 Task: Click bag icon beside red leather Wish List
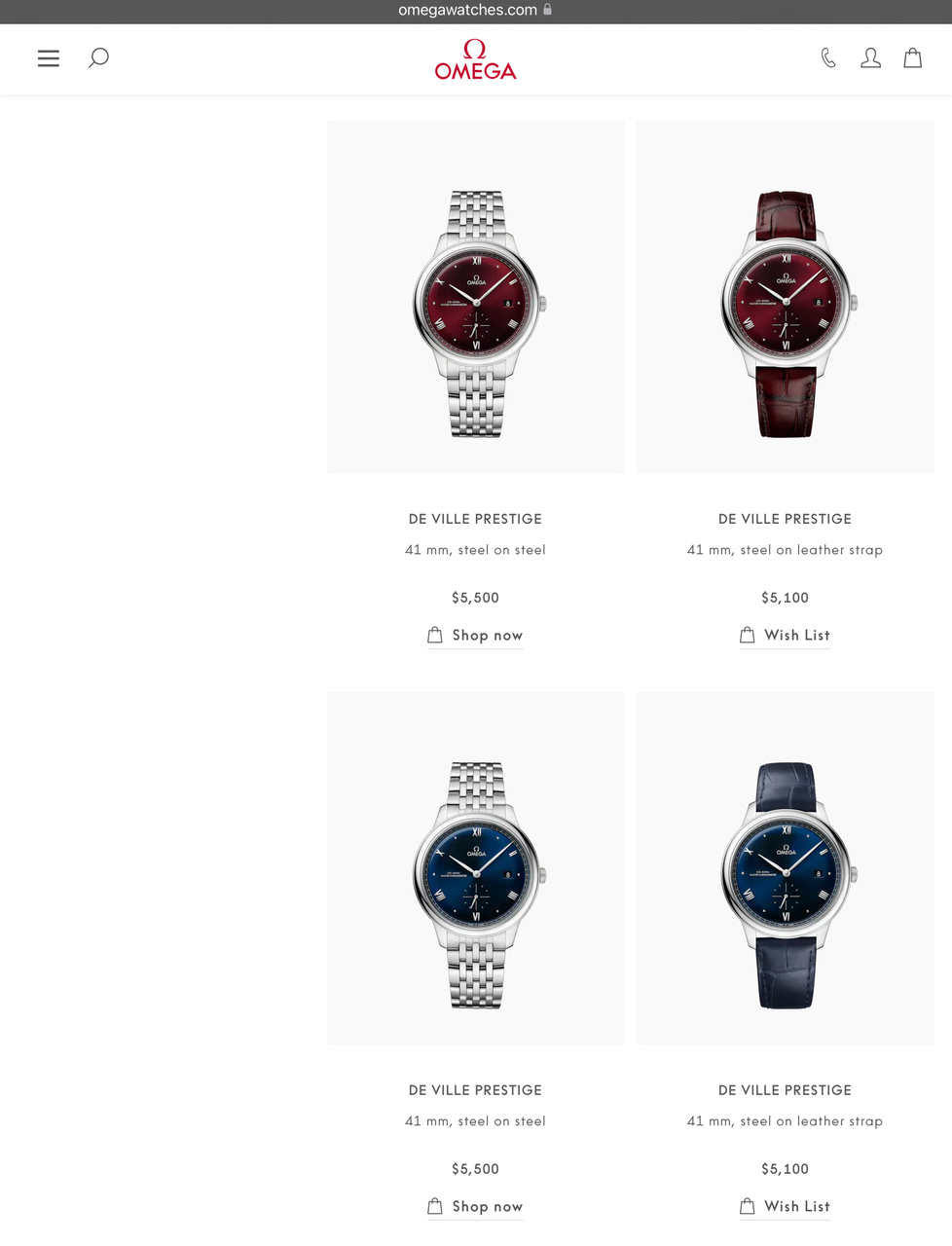coord(748,635)
